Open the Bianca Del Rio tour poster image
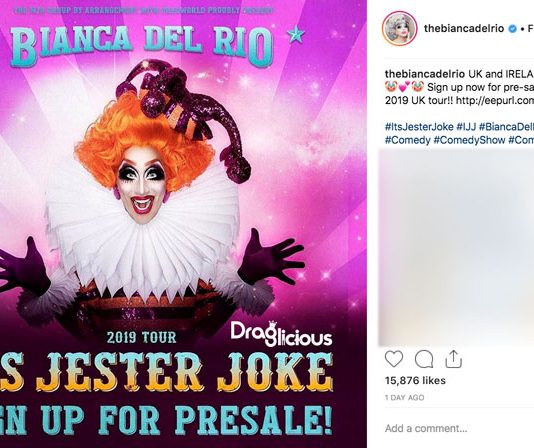534x448 pixels. (183, 224)
